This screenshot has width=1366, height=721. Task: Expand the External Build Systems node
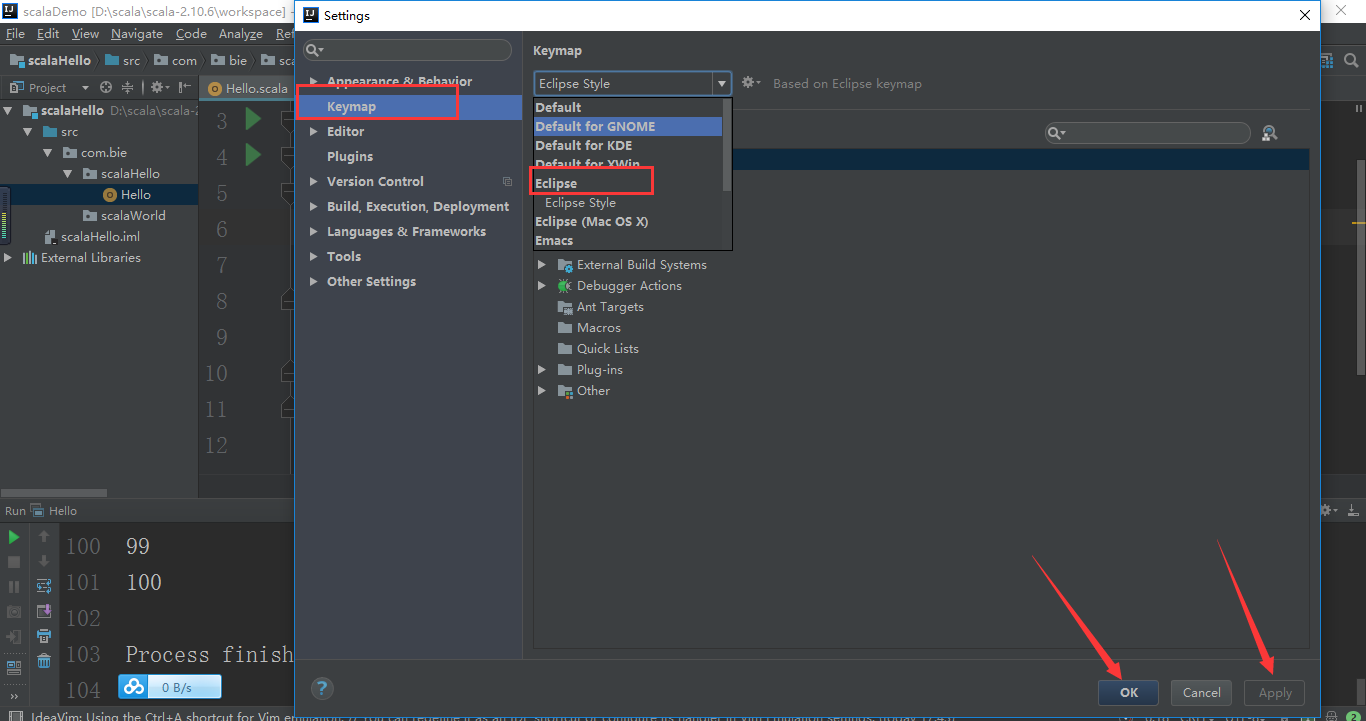pyautogui.click(x=541, y=264)
